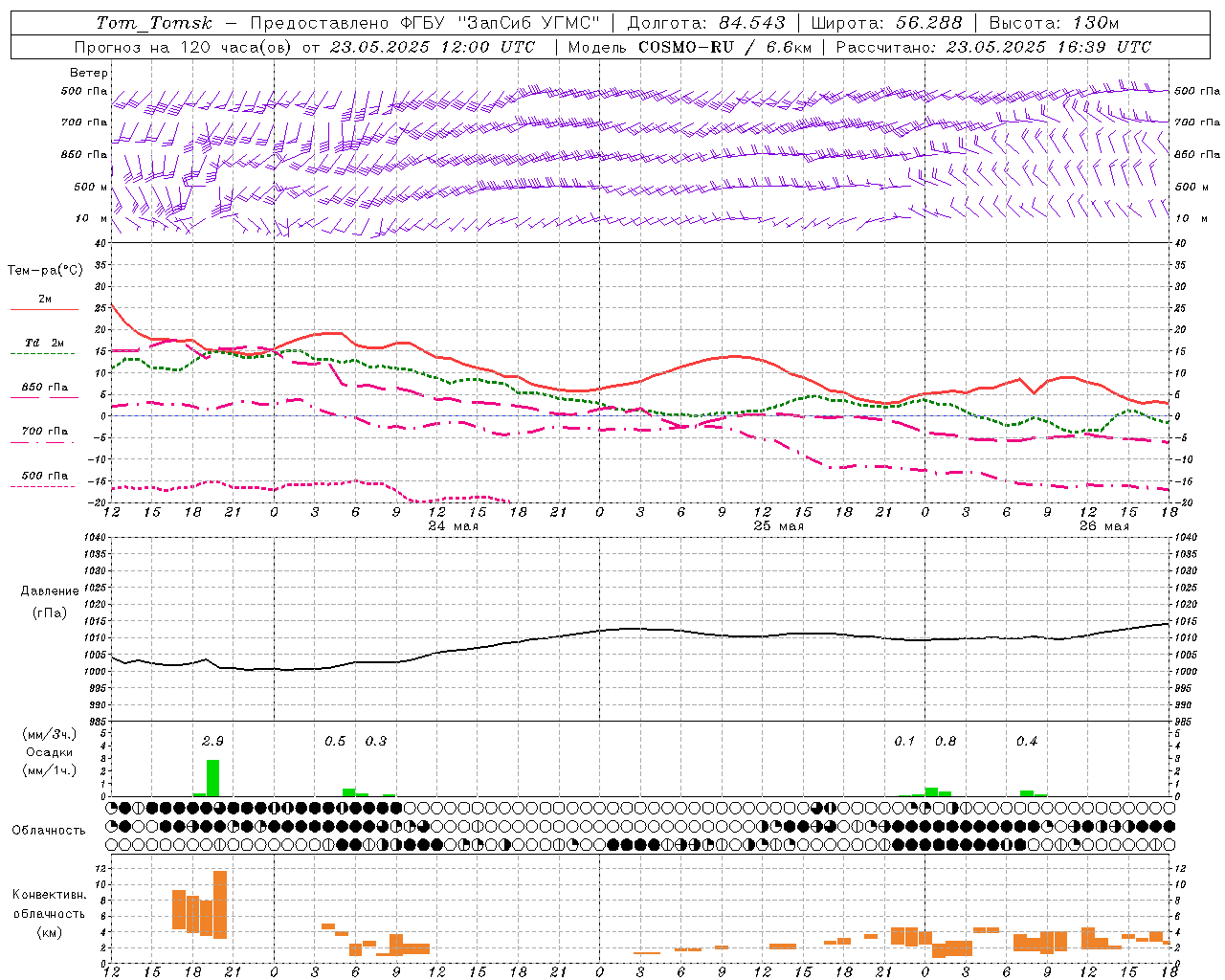Click the 0.1 precipitation amount
The image size is (1225, 980).
(904, 741)
